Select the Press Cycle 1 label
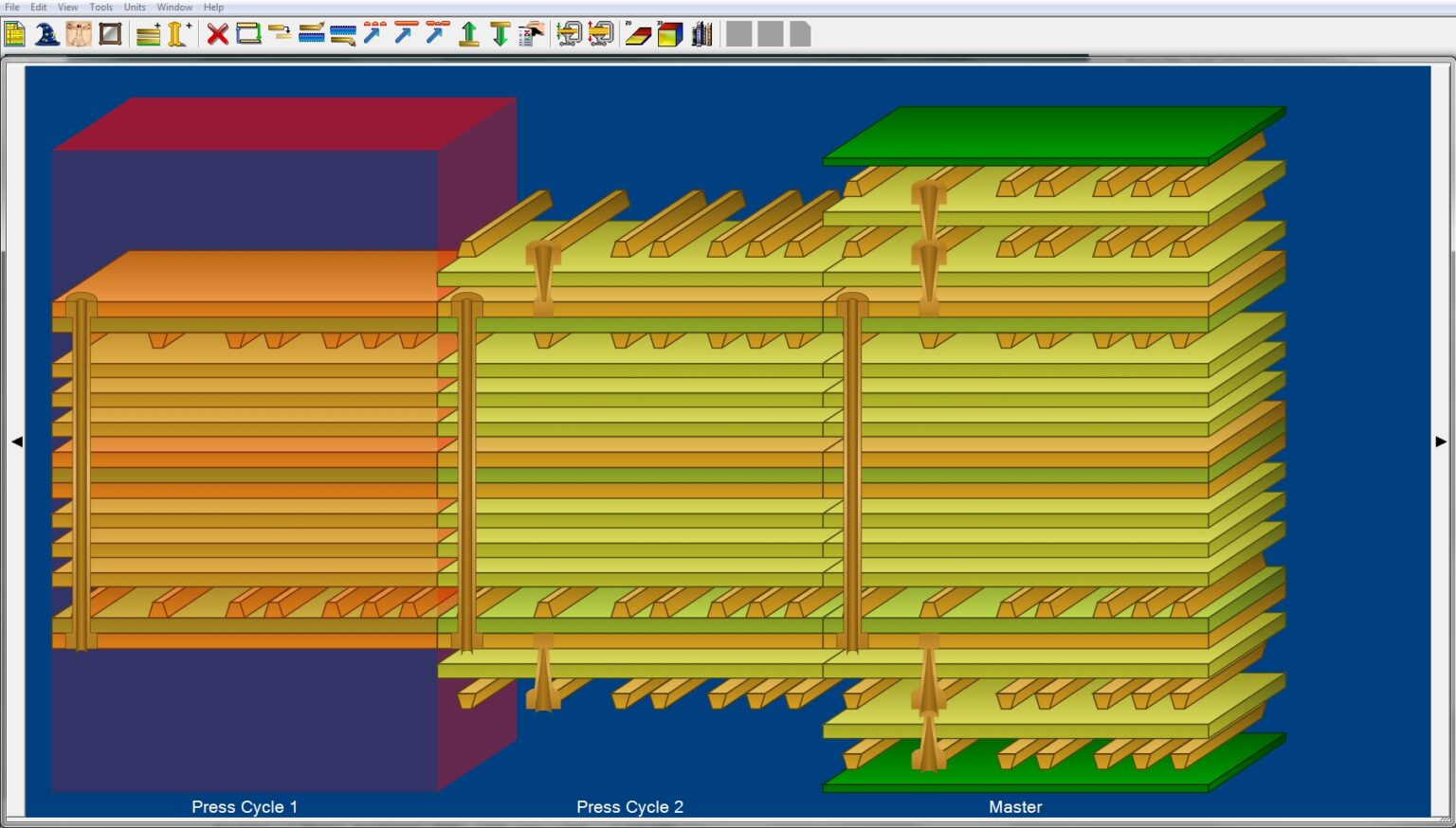 (244, 806)
